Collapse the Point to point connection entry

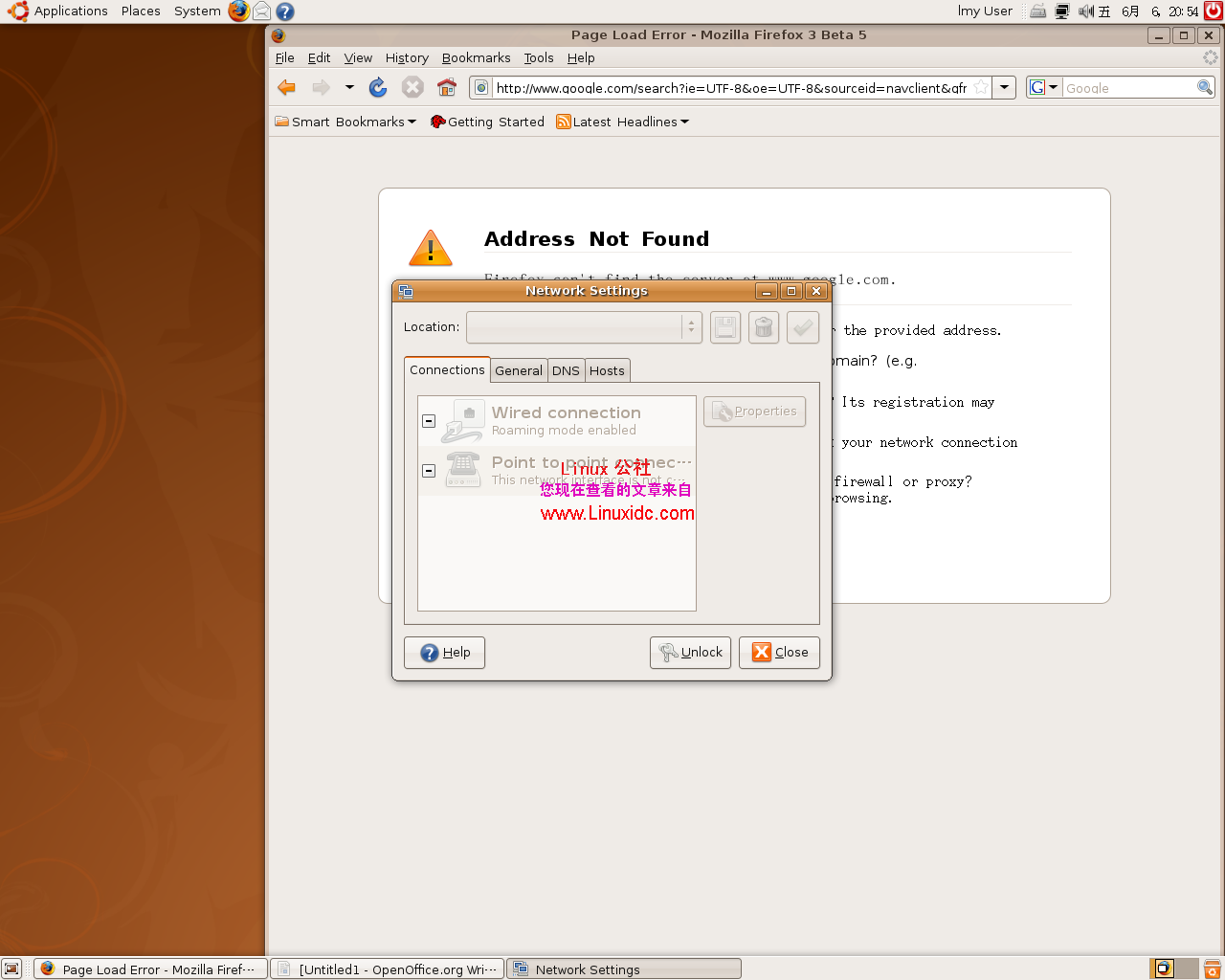click(x=428, y=470)
